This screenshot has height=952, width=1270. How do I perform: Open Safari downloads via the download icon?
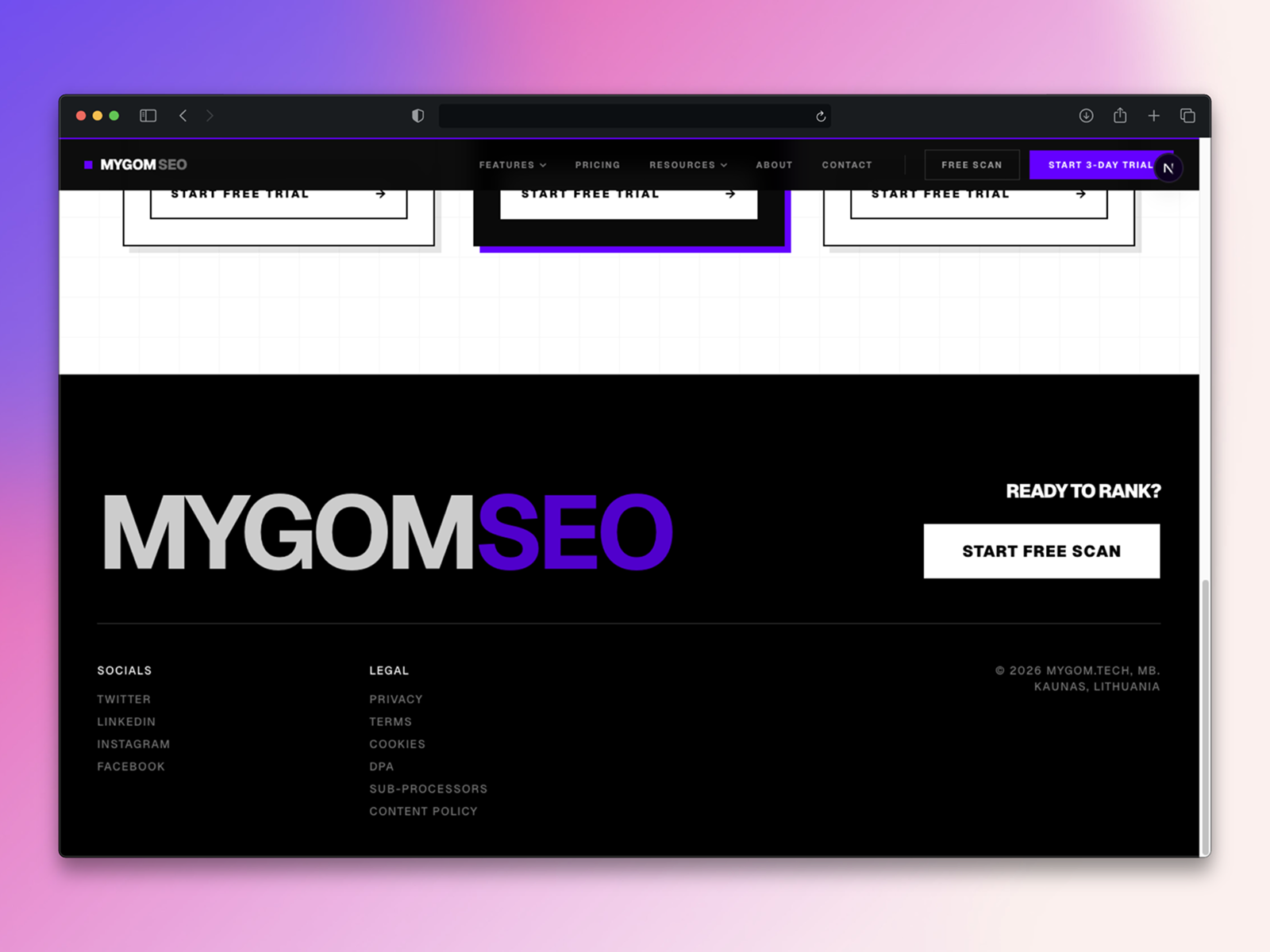(1086, 115)
